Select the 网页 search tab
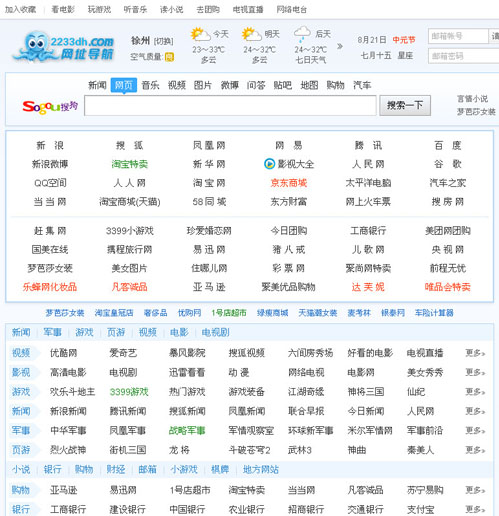499x516 pixels. (124, 85)
